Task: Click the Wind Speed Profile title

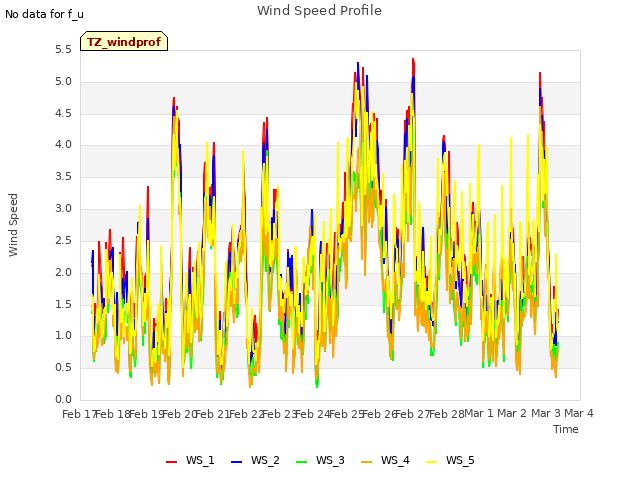Action: click(x=319, y=11)
